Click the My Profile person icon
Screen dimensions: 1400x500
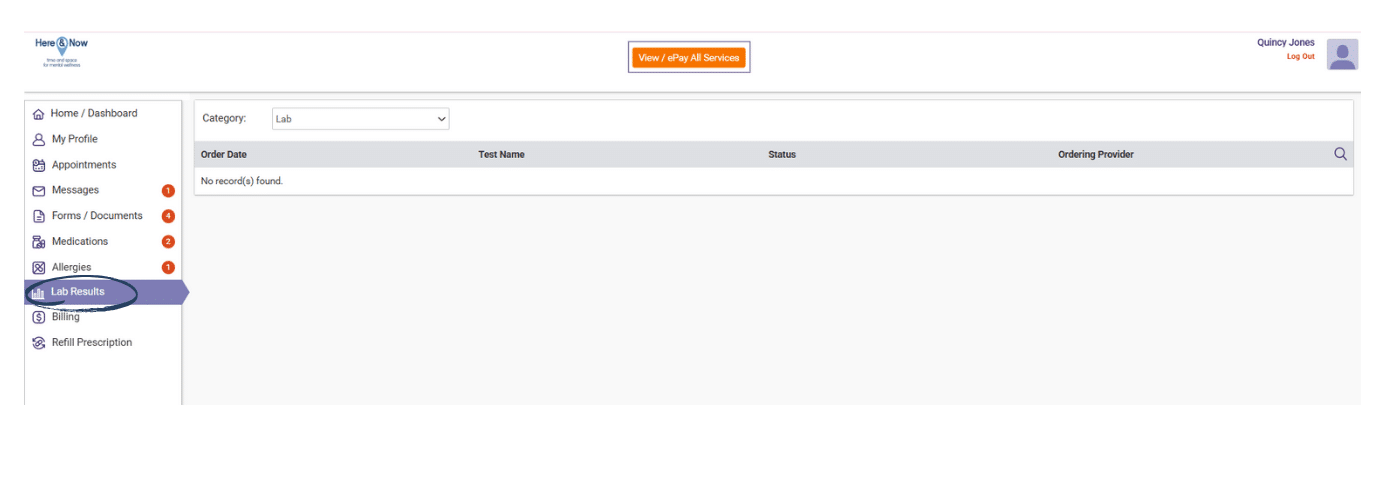(39, 140)
